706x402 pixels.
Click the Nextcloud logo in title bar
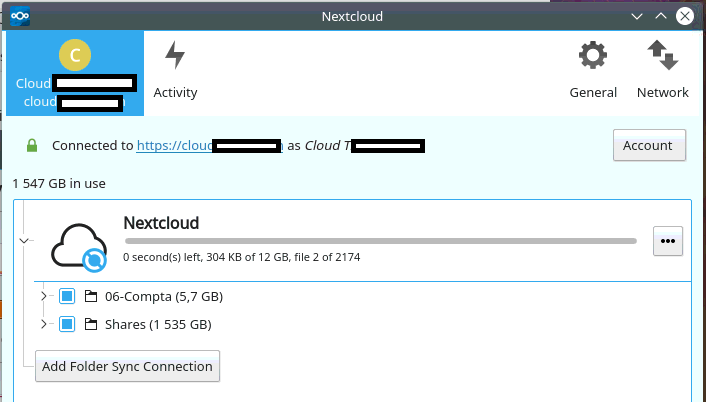click(x=20, y=16)
